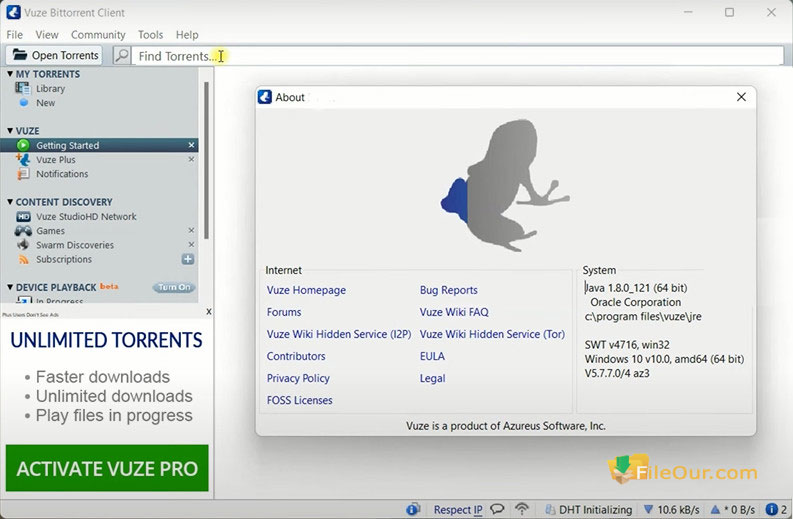Image resolution: width=793 pixels, height=519 pixels.
Task: Click the orange RSS Subscriptions icon
Action: coord(23,260)
